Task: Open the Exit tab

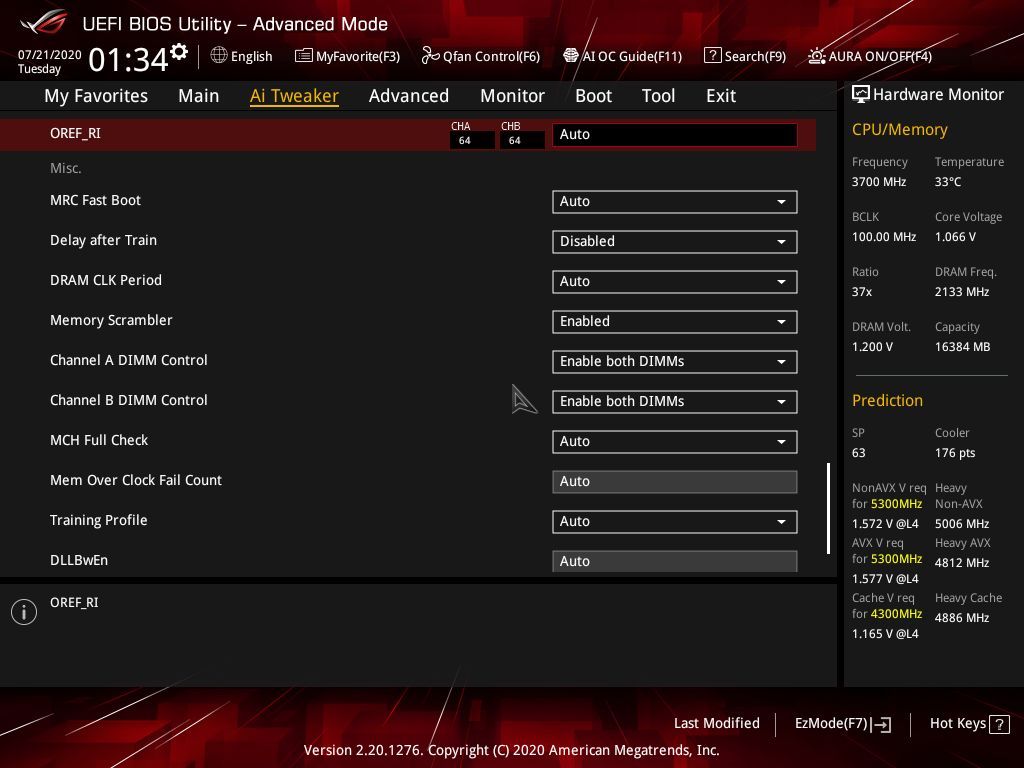Action: pyautogui.click(x=721, y=96)
